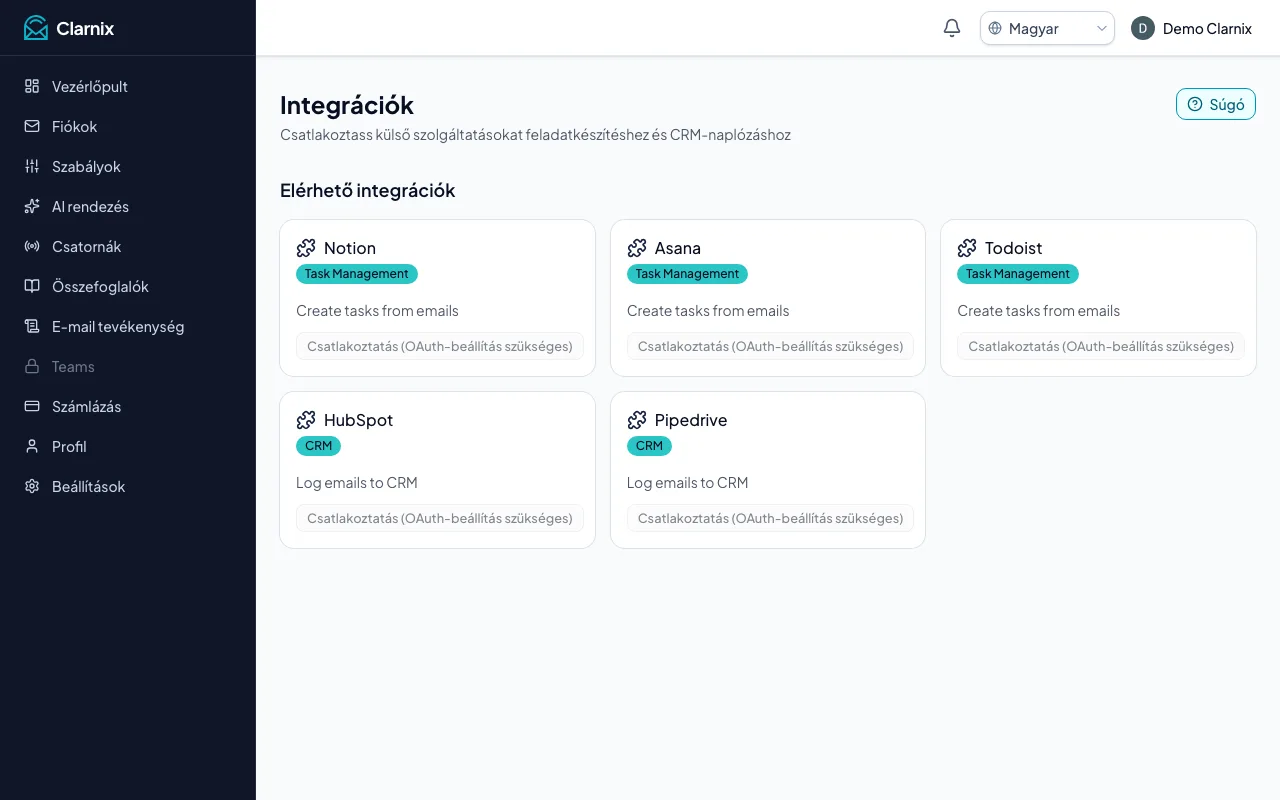Click the user avatar with letter D
The width and height of the screenshot is (1280, 800).
pyautogui.click(x=1143, y=28)
